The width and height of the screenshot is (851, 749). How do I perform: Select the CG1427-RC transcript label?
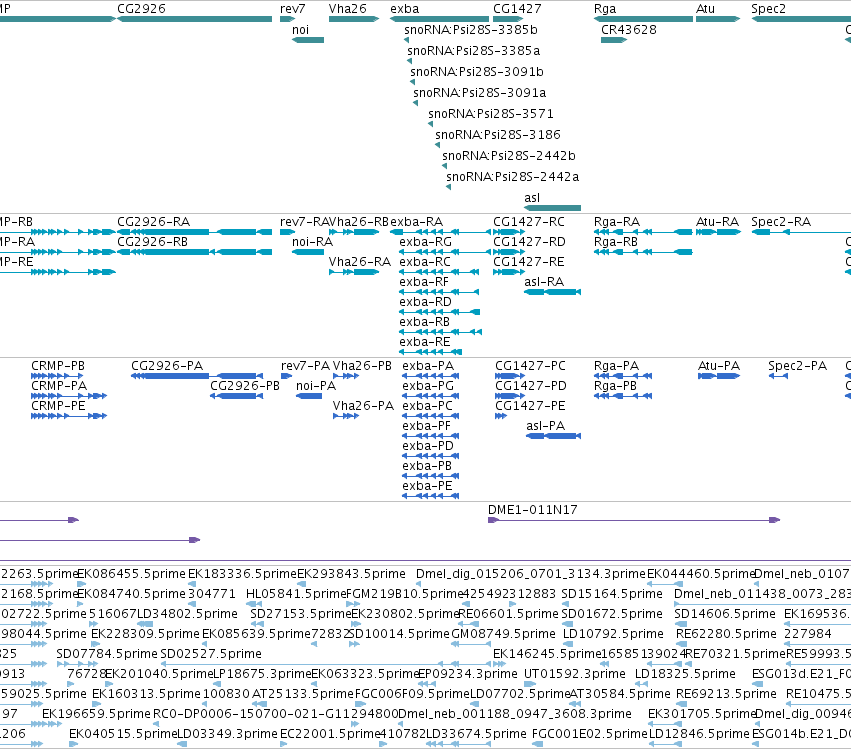pyautogui.click(x=529, y=222)
